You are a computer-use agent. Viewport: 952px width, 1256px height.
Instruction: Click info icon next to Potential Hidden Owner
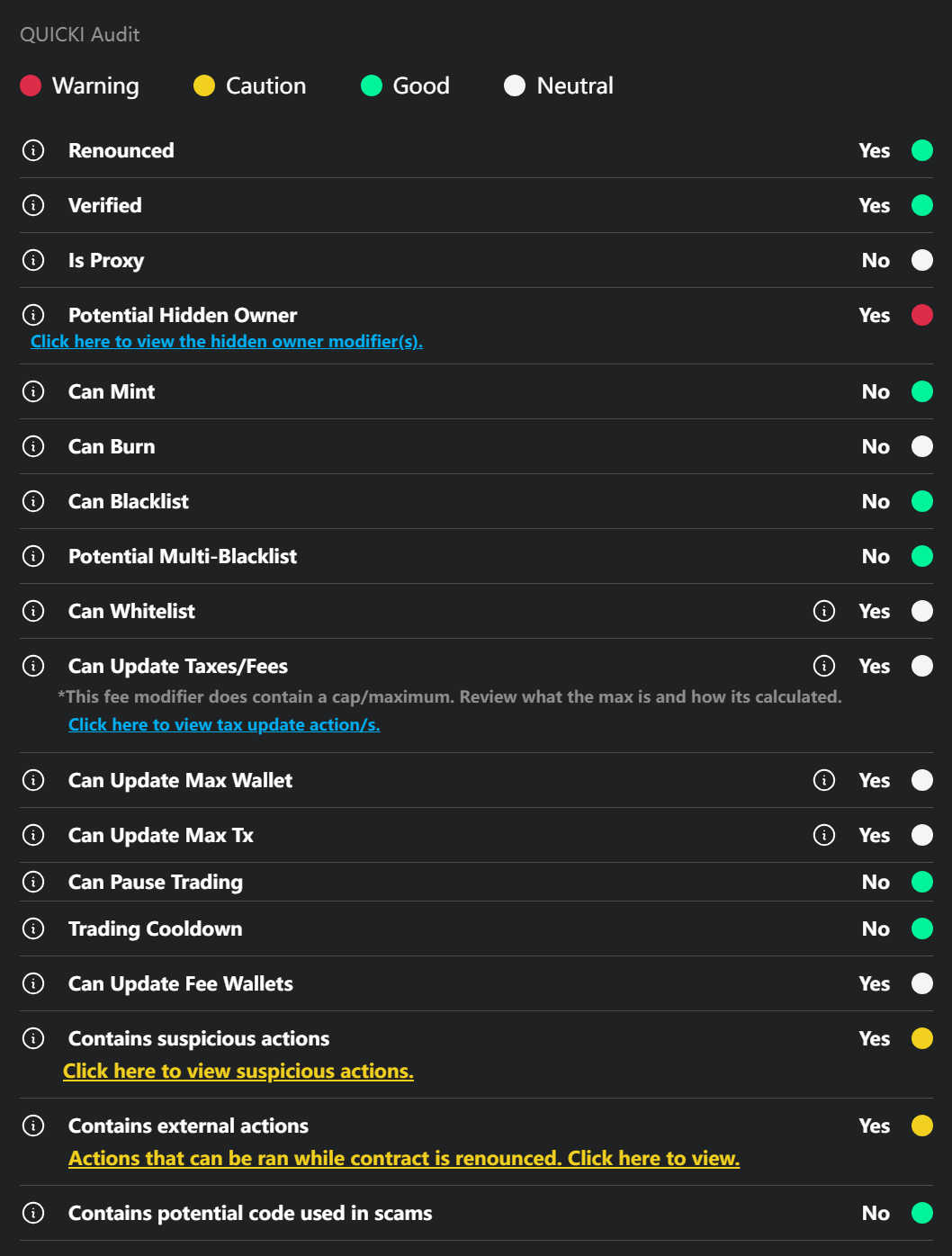(33, 315)
